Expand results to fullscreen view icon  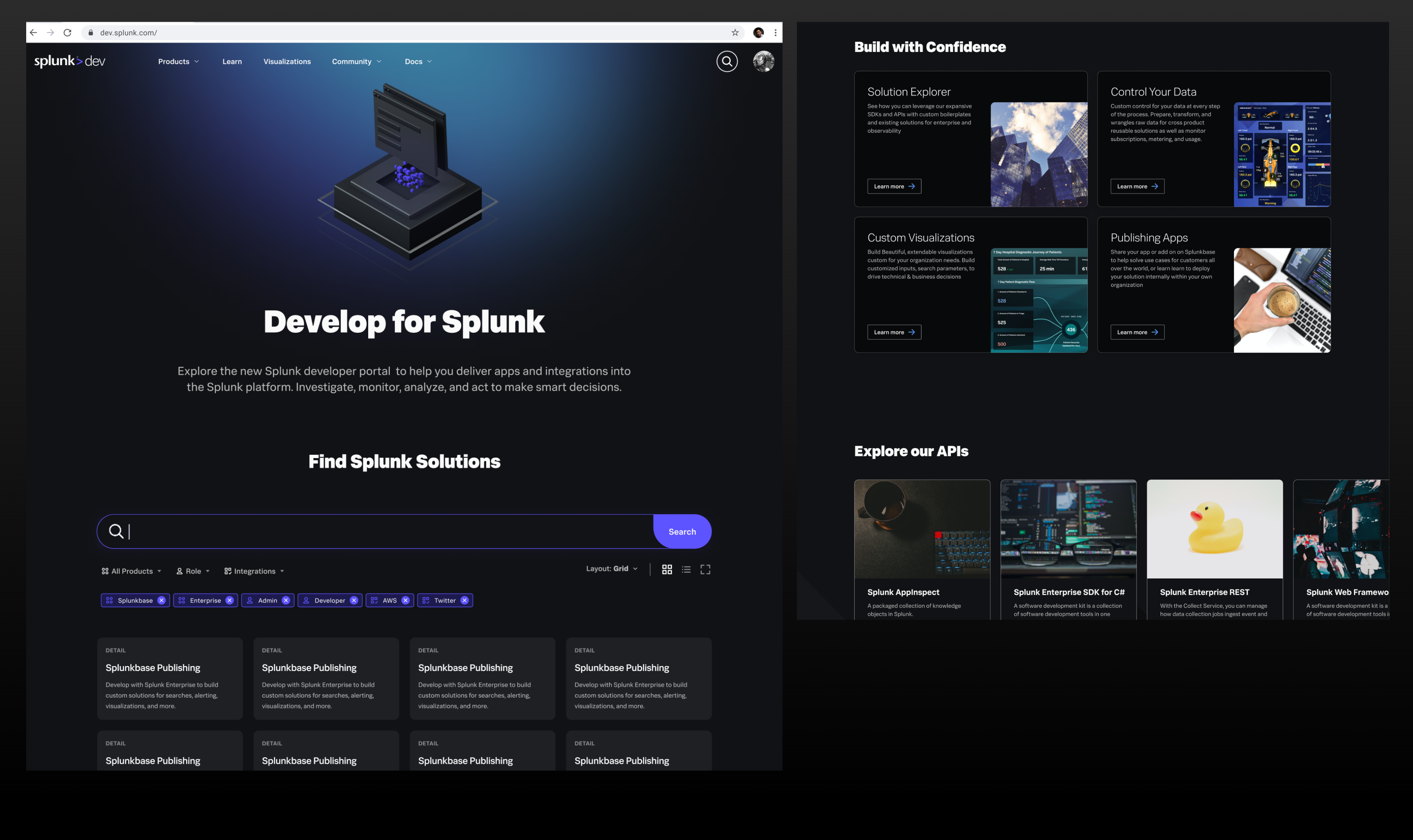tap(705, 569)
